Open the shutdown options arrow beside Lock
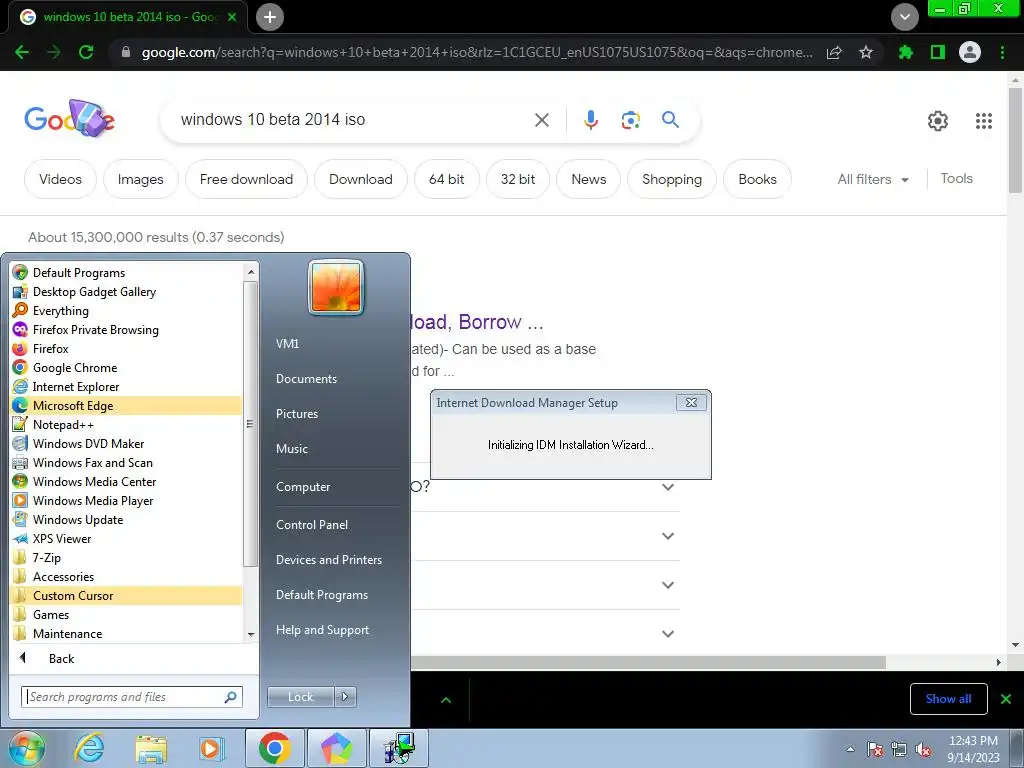Viewport: 1024px width, 768px height. tap(345, 697)
